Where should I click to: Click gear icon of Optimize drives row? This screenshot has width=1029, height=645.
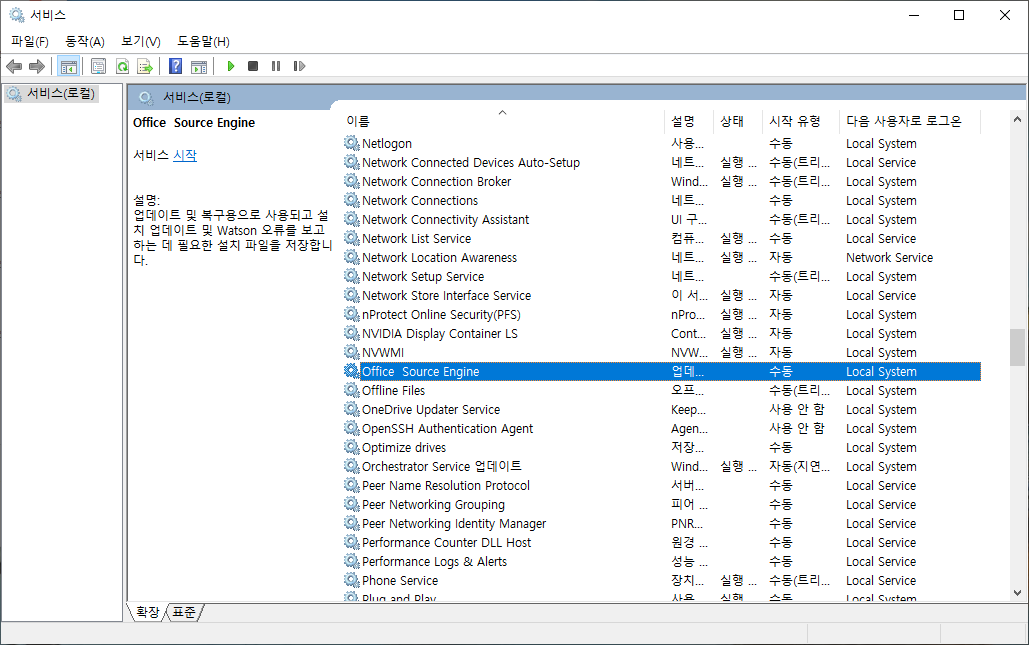point(352,447)
